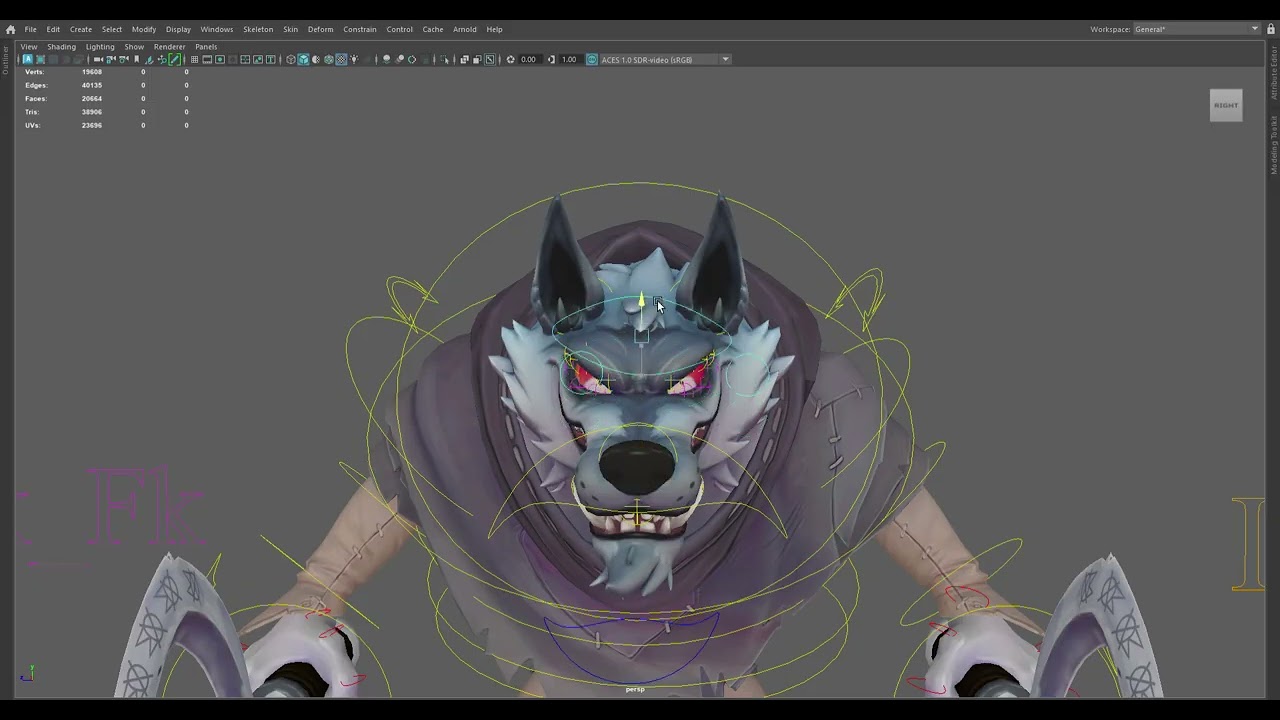
Task: Click the Isolate Select icon
Action: point(444,59)
